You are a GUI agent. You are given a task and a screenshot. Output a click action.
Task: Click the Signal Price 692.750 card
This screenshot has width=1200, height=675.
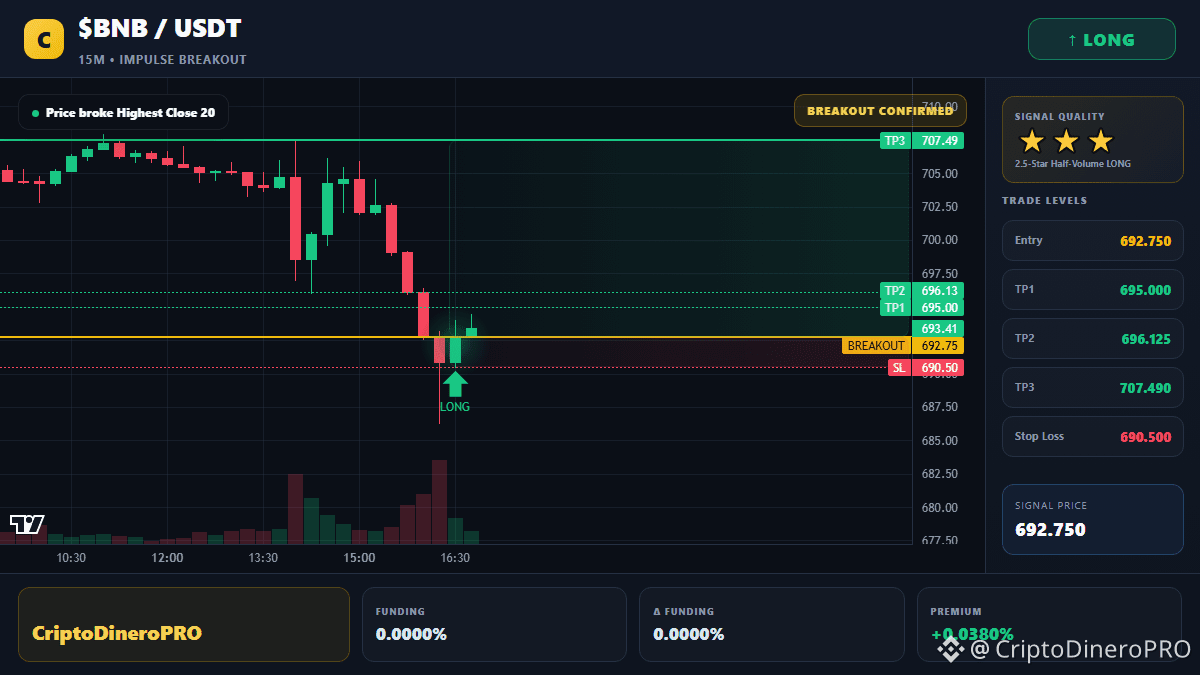click(1092, 519)
